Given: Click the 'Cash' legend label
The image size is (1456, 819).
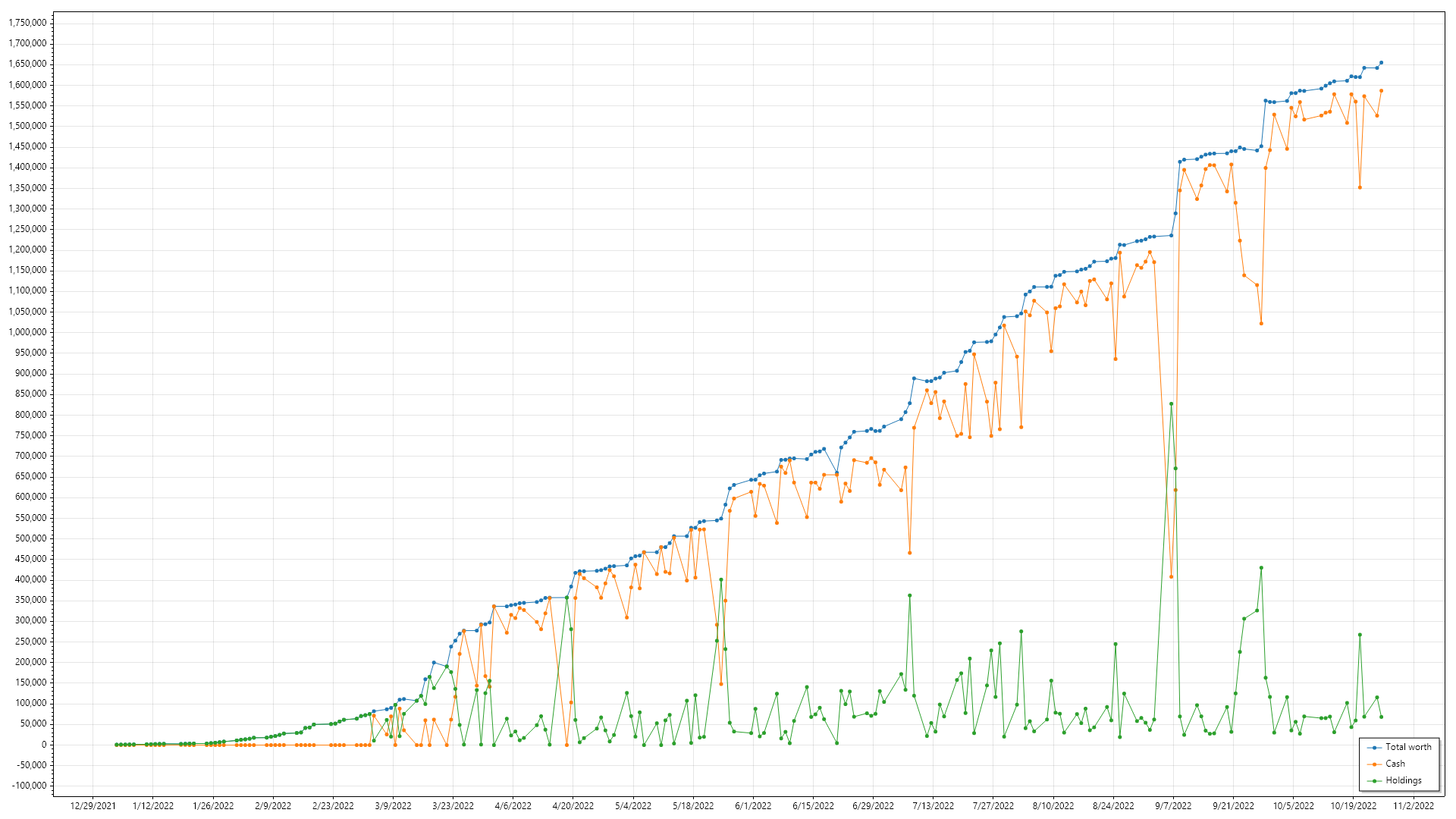Looking at the screenshot, I should click(1395, 764).
